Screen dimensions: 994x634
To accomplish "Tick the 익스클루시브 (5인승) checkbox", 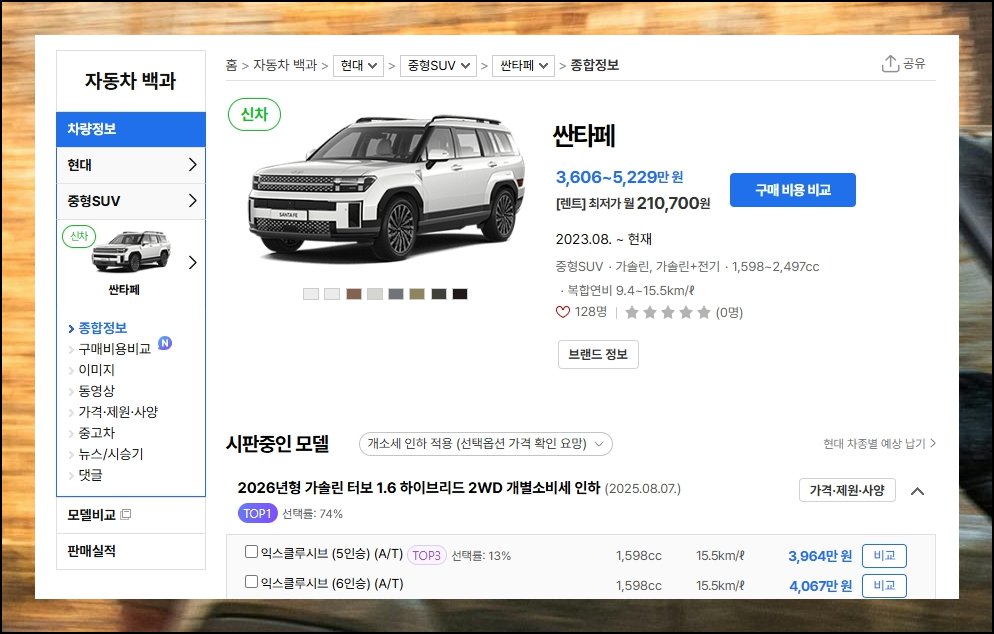I will click(252, 552).
